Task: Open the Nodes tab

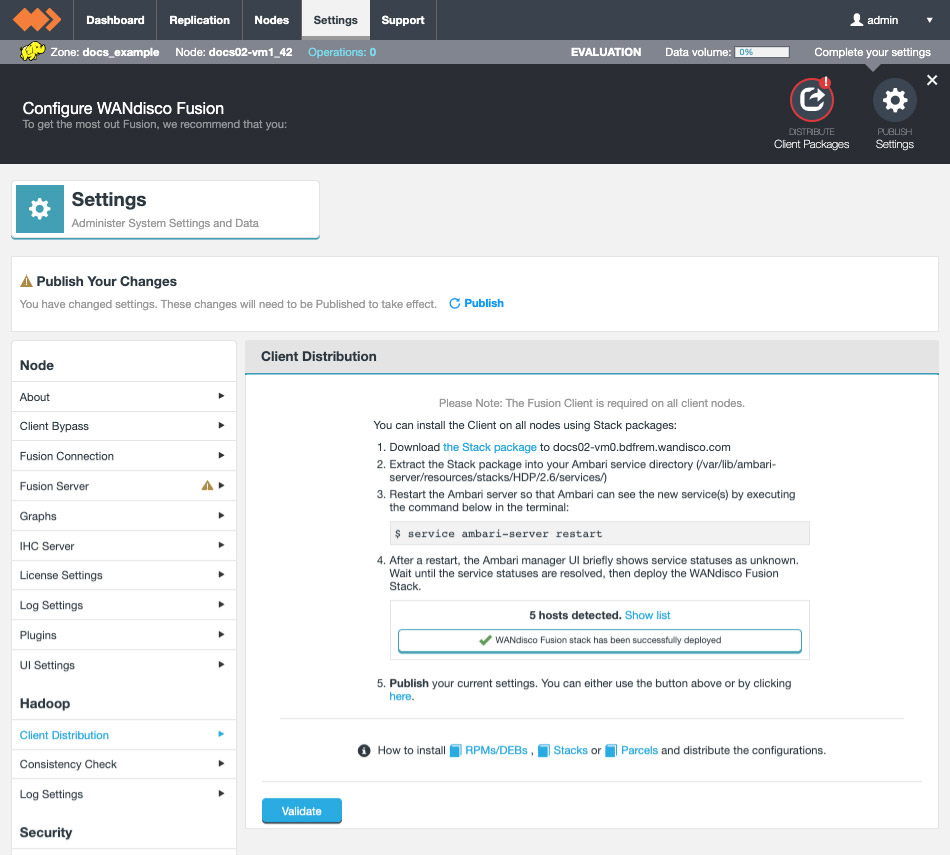Action: click(x=271, y=20)
